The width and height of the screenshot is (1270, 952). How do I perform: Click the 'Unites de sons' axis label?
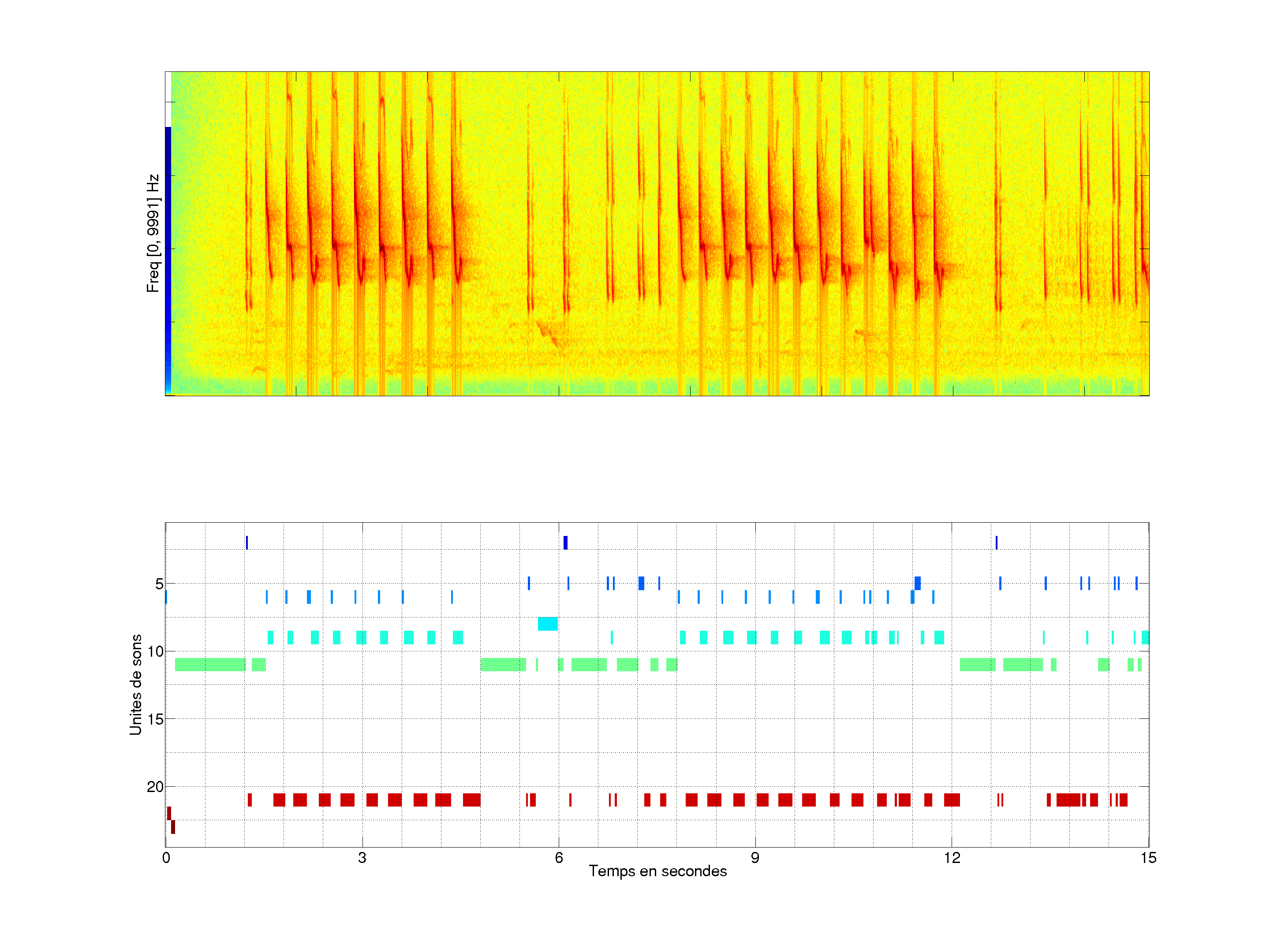(x=135, y=684)
